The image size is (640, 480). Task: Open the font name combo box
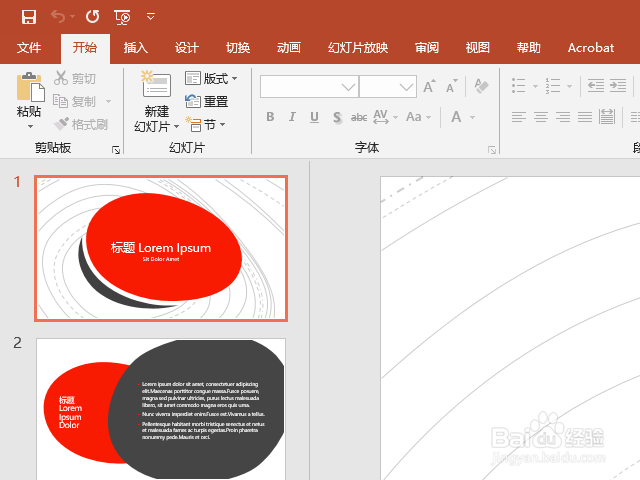click(x=309, y=87)
